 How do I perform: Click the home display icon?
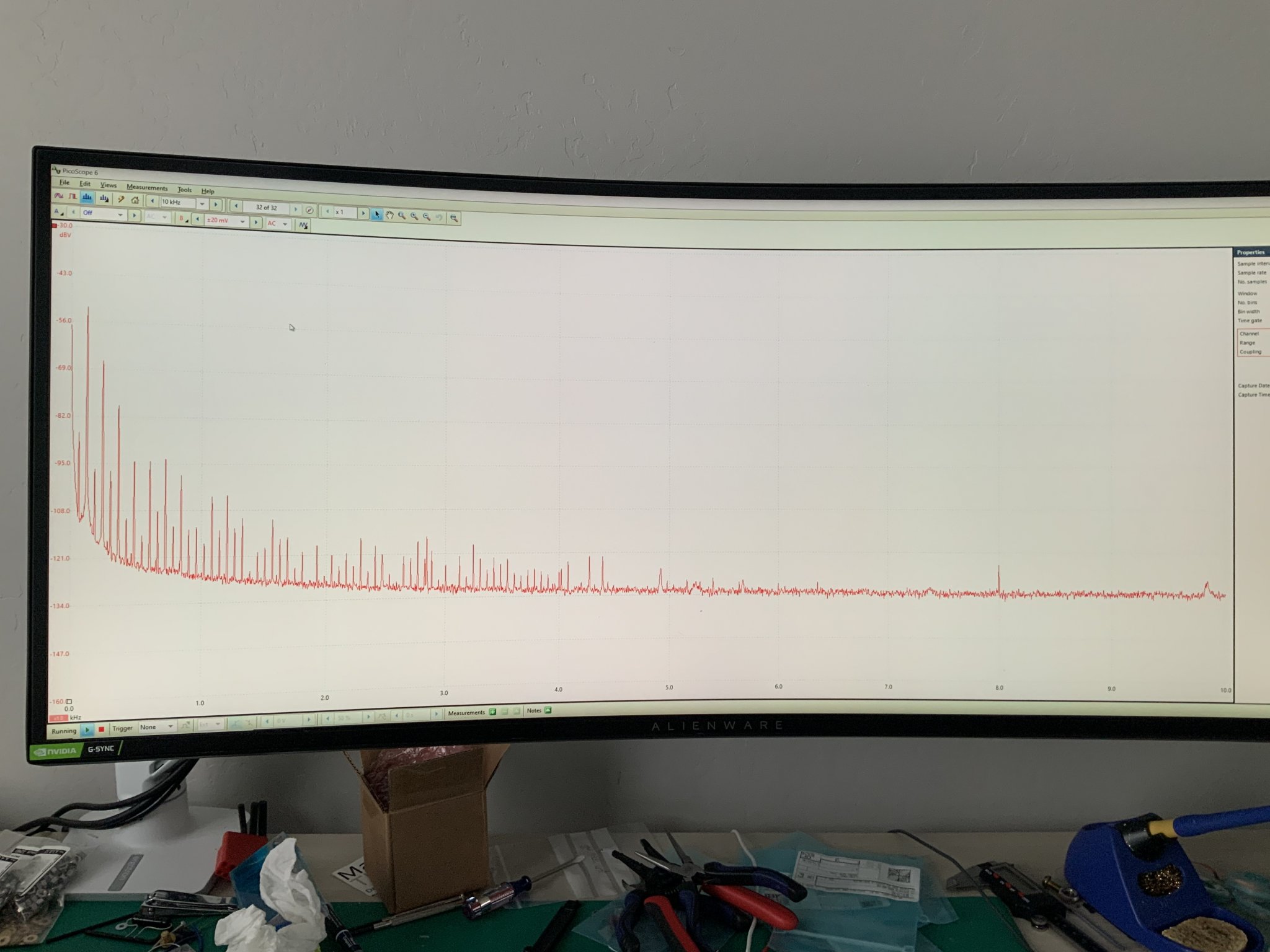(x=135, y=200)
